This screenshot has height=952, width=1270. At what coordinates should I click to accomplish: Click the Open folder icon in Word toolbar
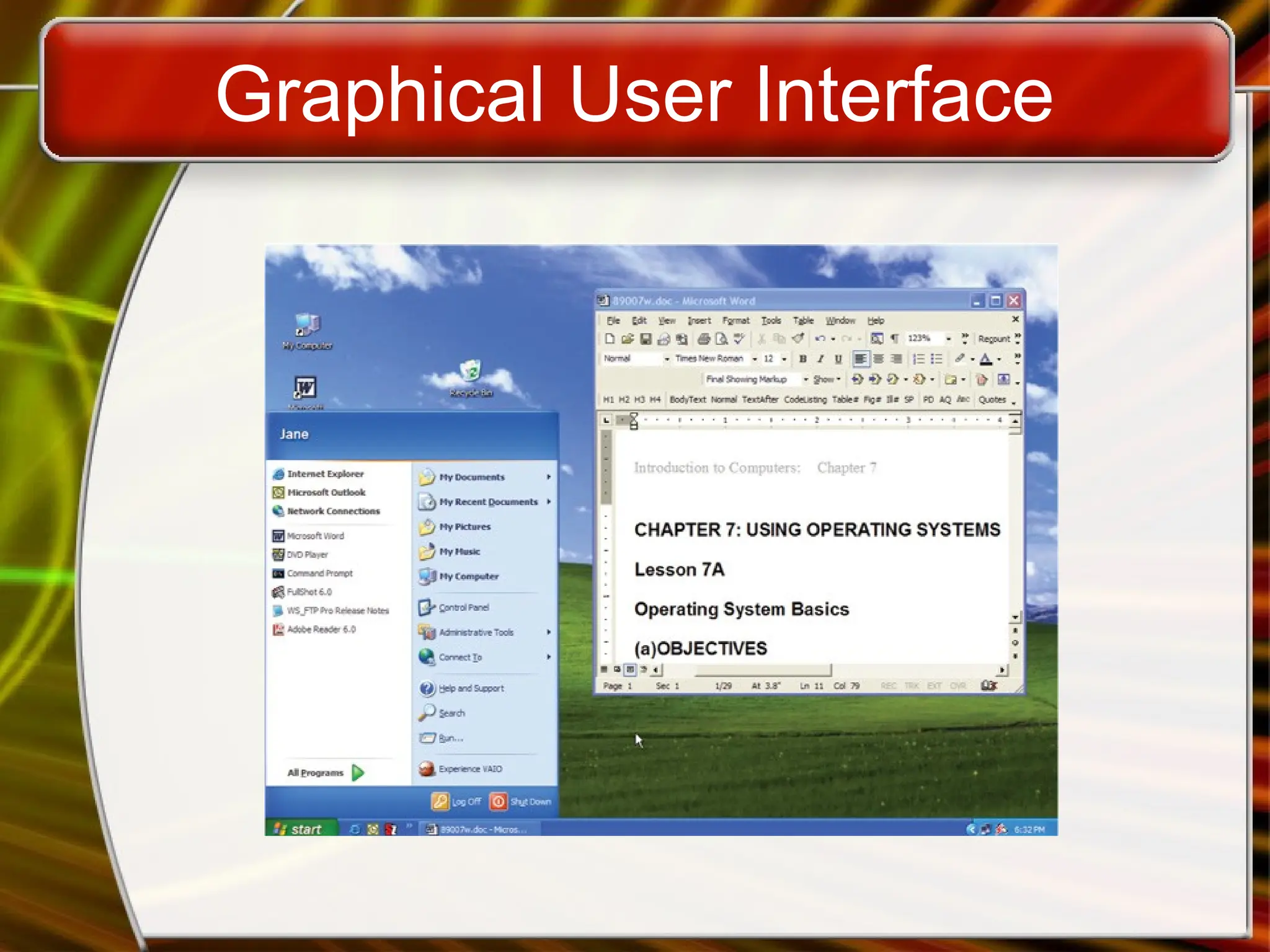628,338
